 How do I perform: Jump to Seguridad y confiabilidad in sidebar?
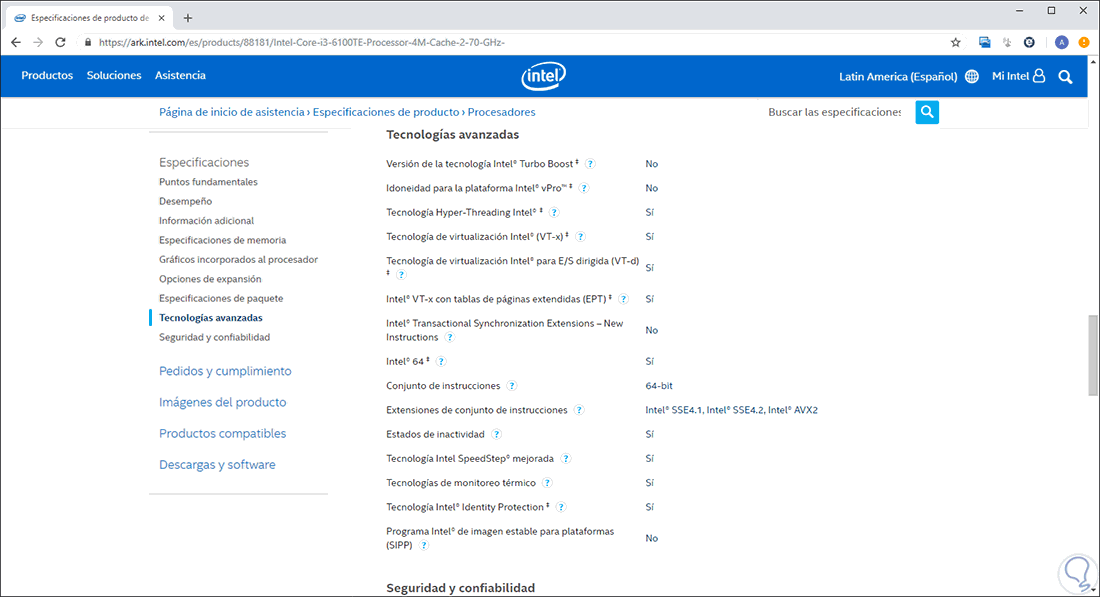(x=214, y=337)
